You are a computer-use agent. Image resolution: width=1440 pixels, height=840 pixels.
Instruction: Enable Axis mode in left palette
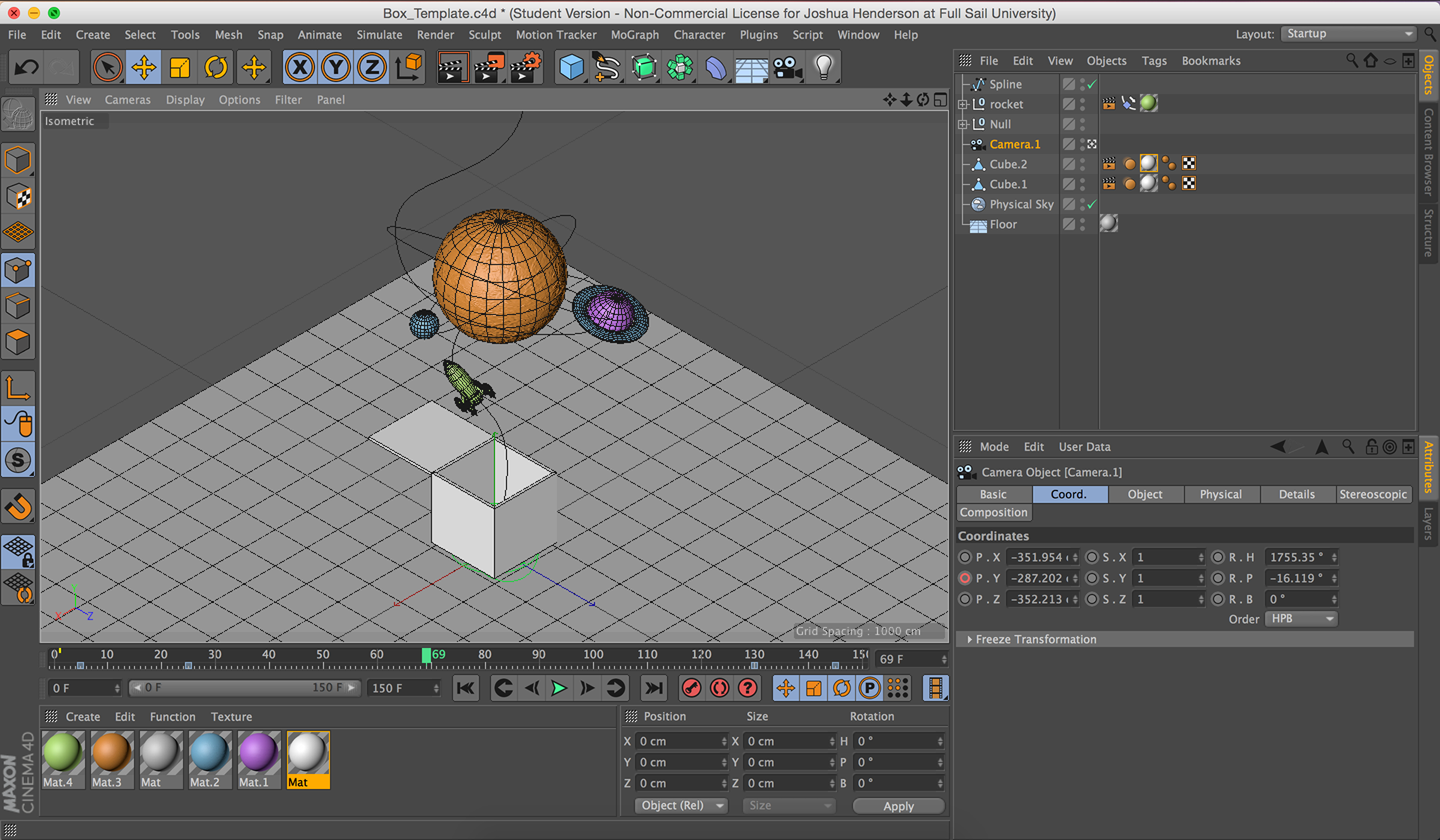pyautogui.click(x=18, y=388)
